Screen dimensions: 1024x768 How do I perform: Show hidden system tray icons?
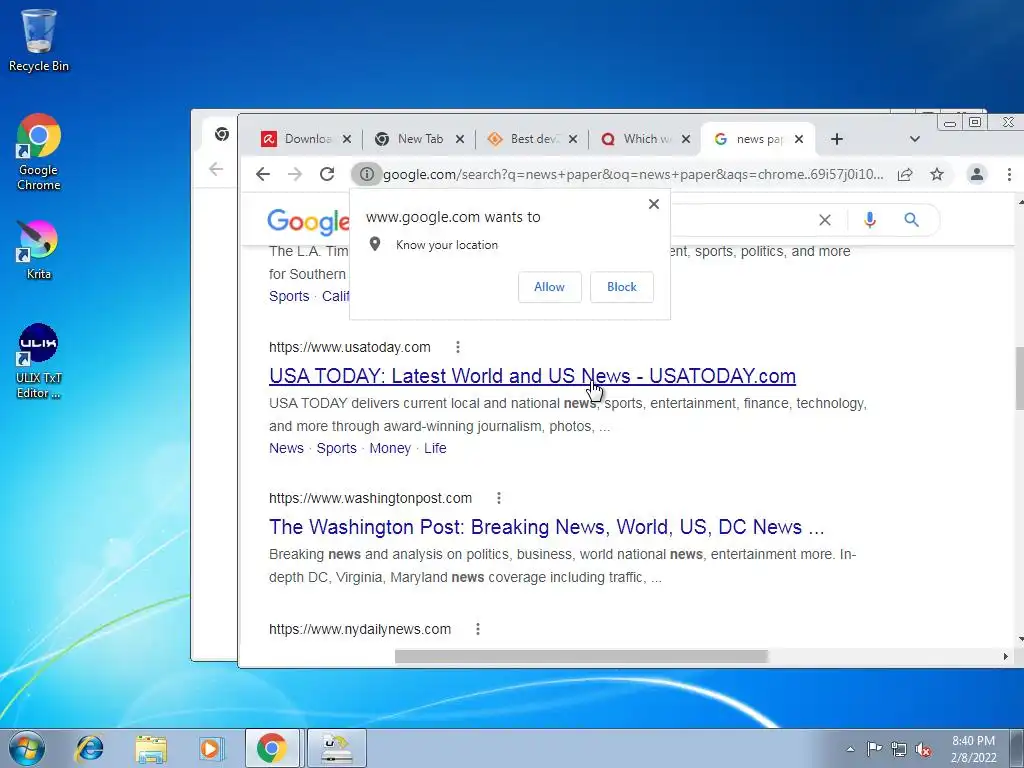click(x=850, y=749)
